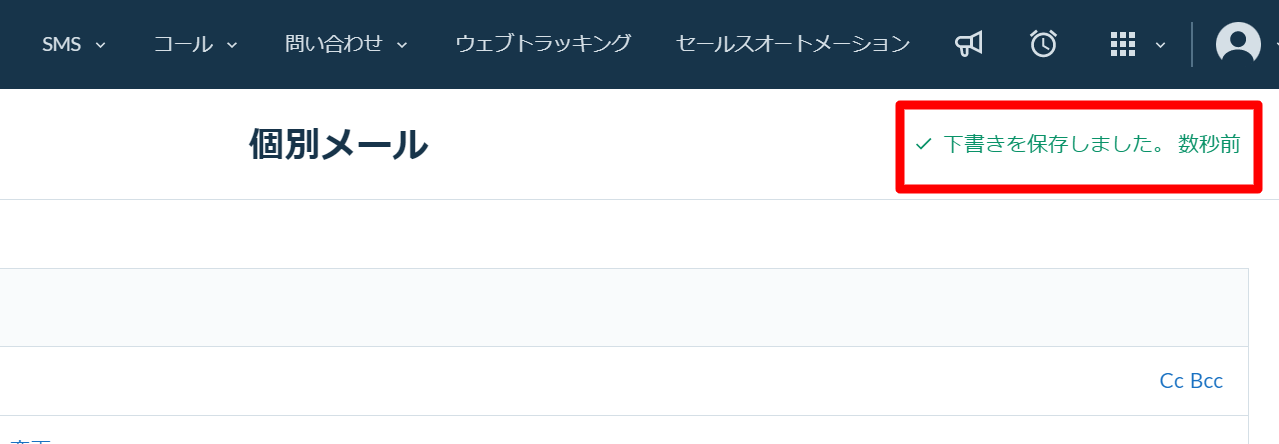This screenshot has height=444, width=1279.
Task: Focus the recipient field left of Cc
Action: [x=575, y=381]
